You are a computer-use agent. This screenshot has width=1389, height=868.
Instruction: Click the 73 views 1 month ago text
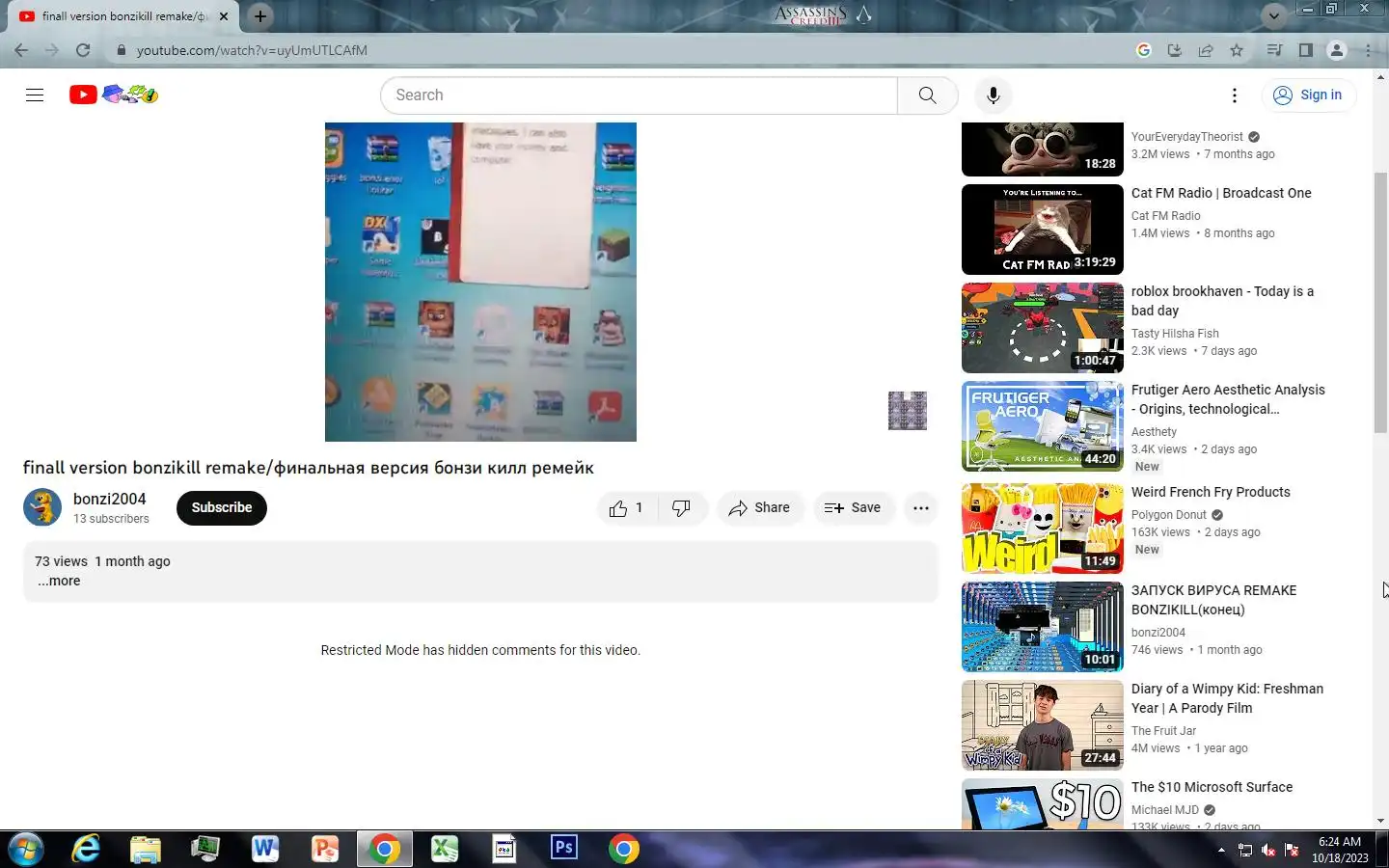click(102, 561)
